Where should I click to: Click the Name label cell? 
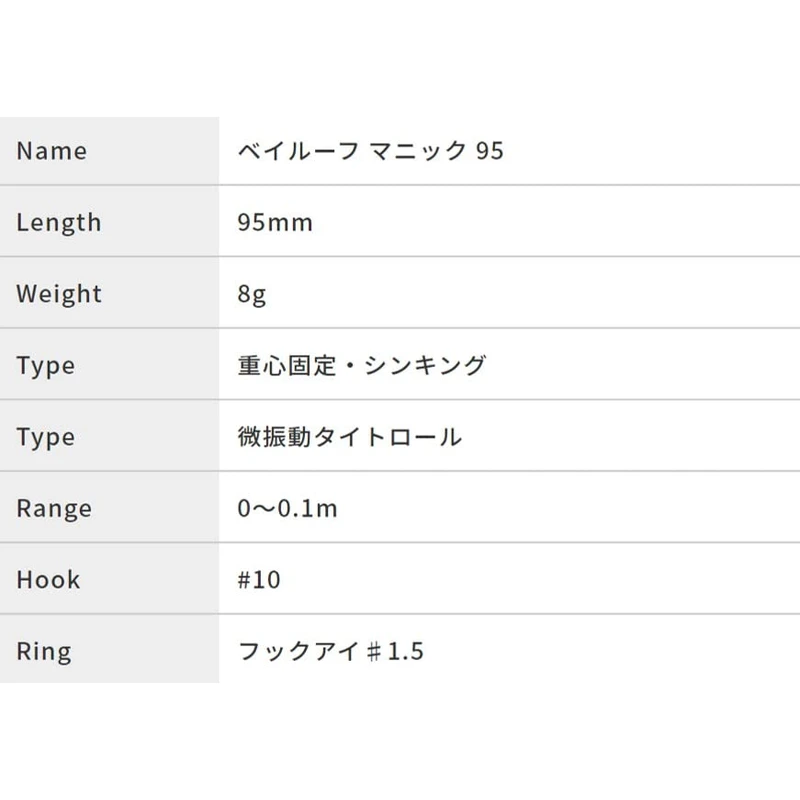coord(52,151)
